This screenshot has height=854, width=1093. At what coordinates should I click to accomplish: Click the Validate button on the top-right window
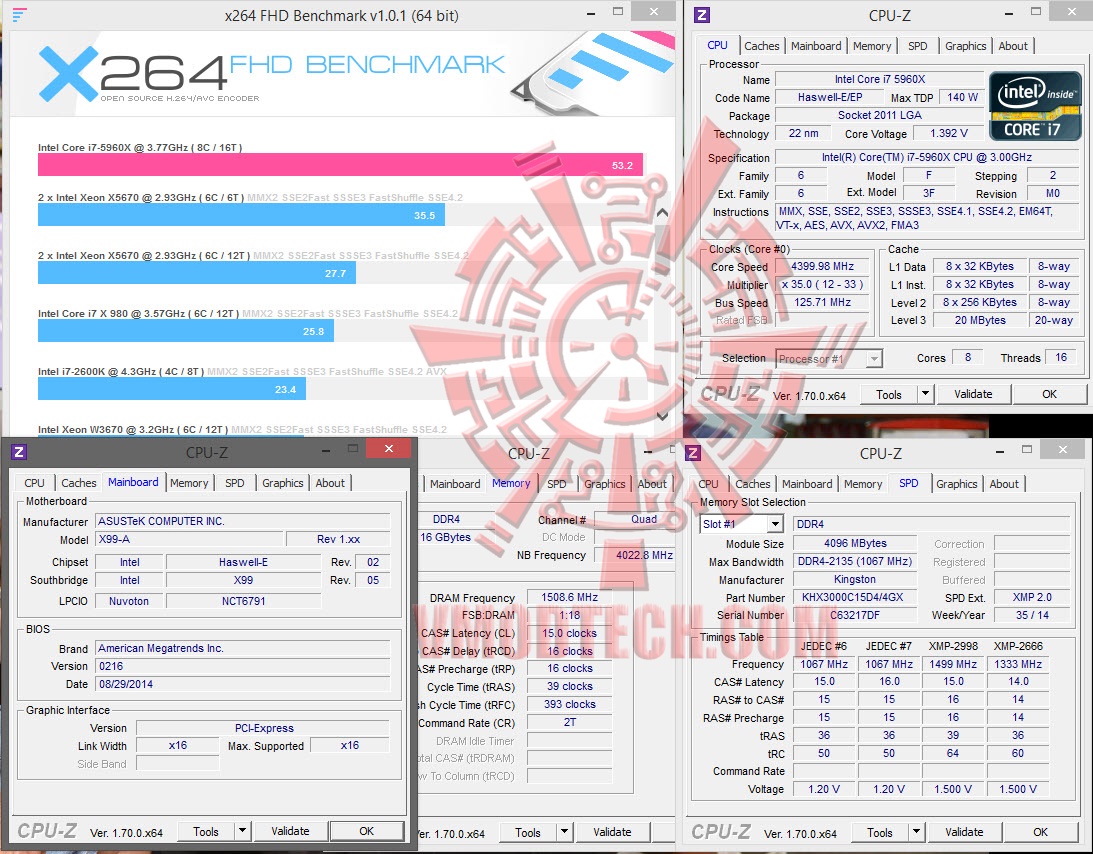[972, 393]
